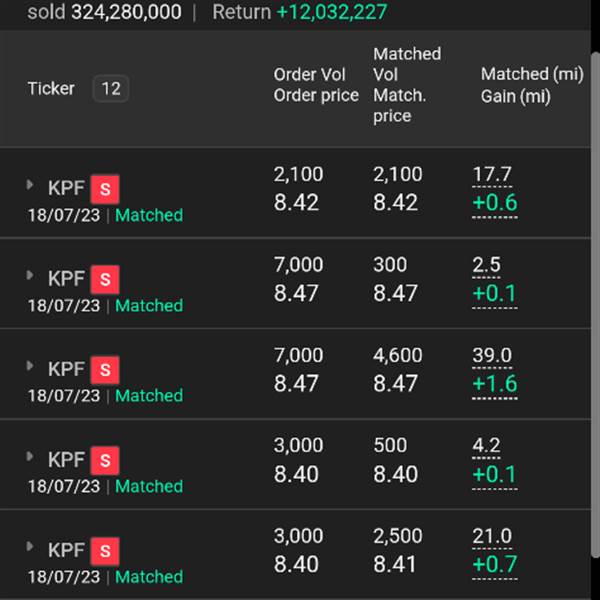
Task: Expand the KPF order matched at 8.41
Action: coord(29,547)
